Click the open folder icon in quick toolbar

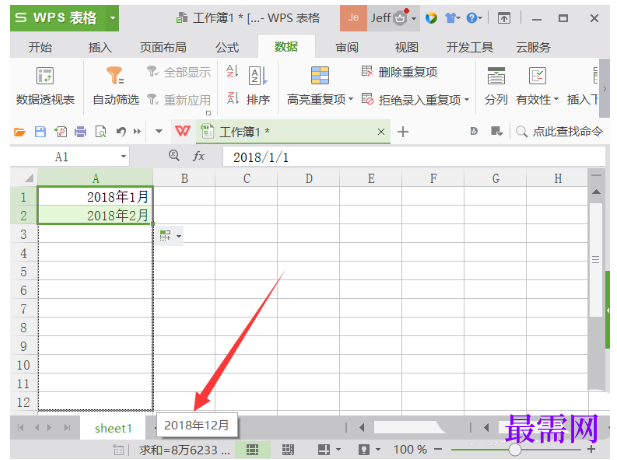pyautogui.click(x=20, y=131)
